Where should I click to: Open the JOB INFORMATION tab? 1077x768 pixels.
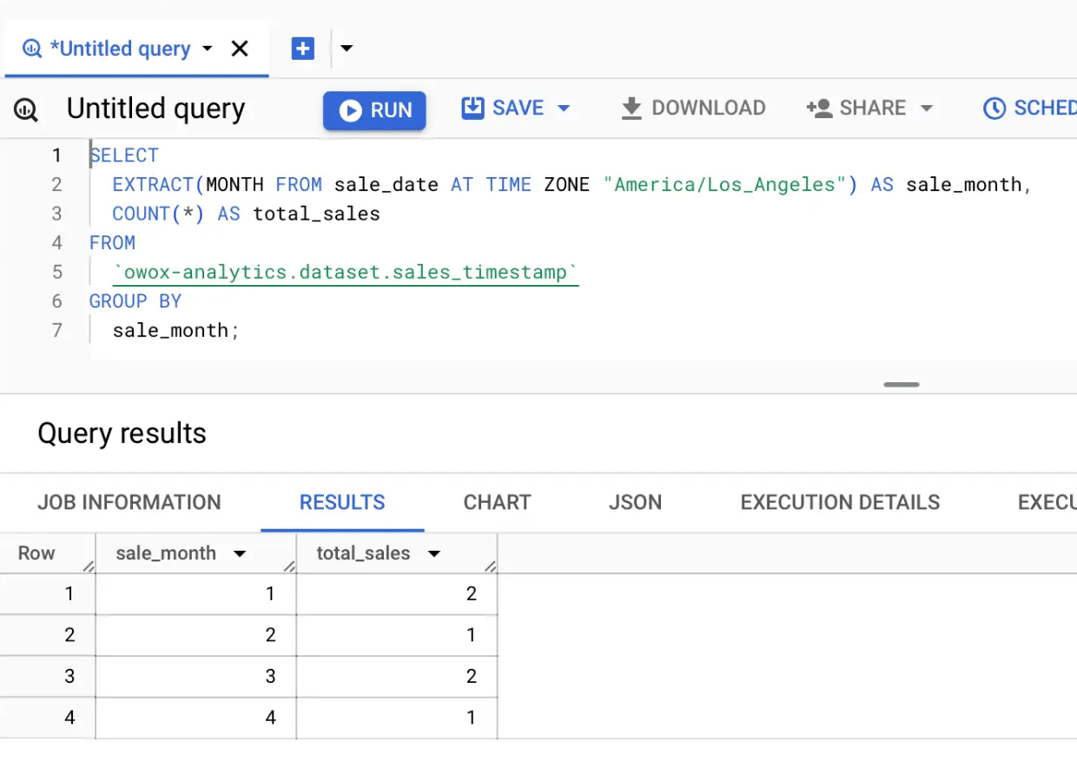tap(129, 502)
